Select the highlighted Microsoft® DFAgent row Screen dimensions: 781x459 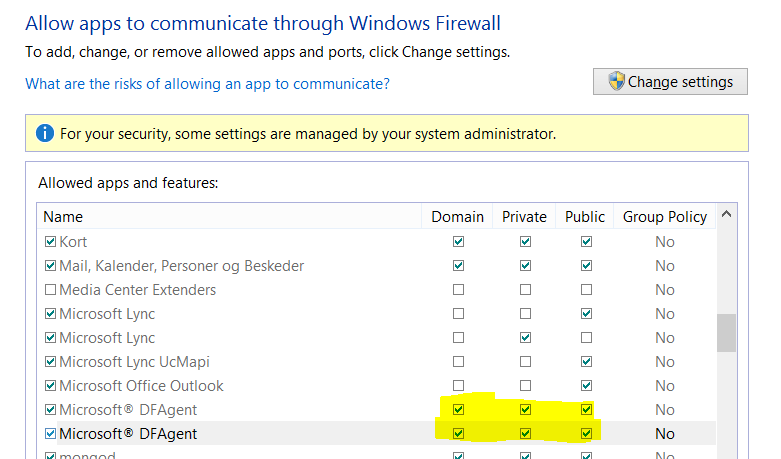[128, 434]
